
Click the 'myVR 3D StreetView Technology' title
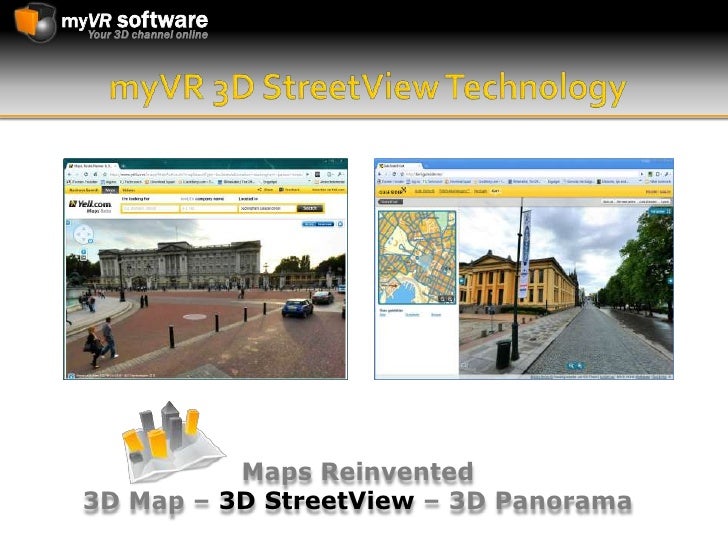coord(368,89)
